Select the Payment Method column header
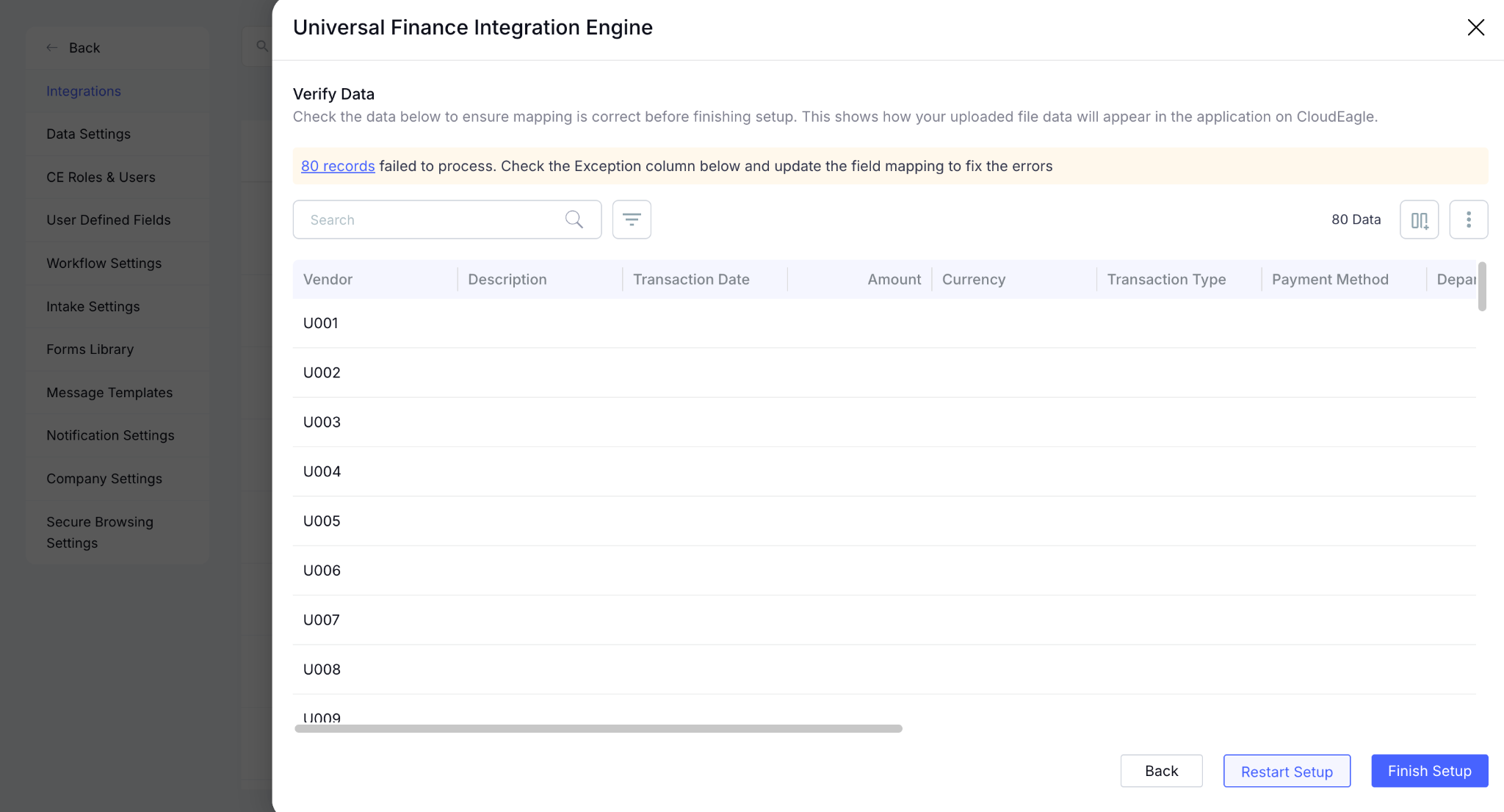Screen dimensions: 1504x812 pos(1330,279)
